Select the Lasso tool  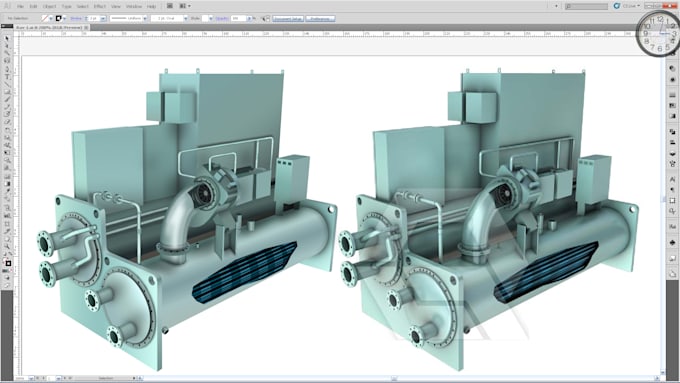[x=7, y=60]
